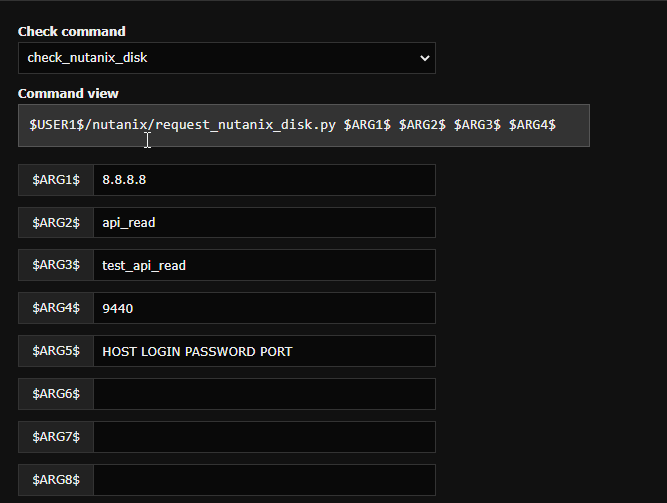The width and height of the screenshot is (667, 503).
Task: Click the $ARG7$ label addon
Action: (56, 437)
